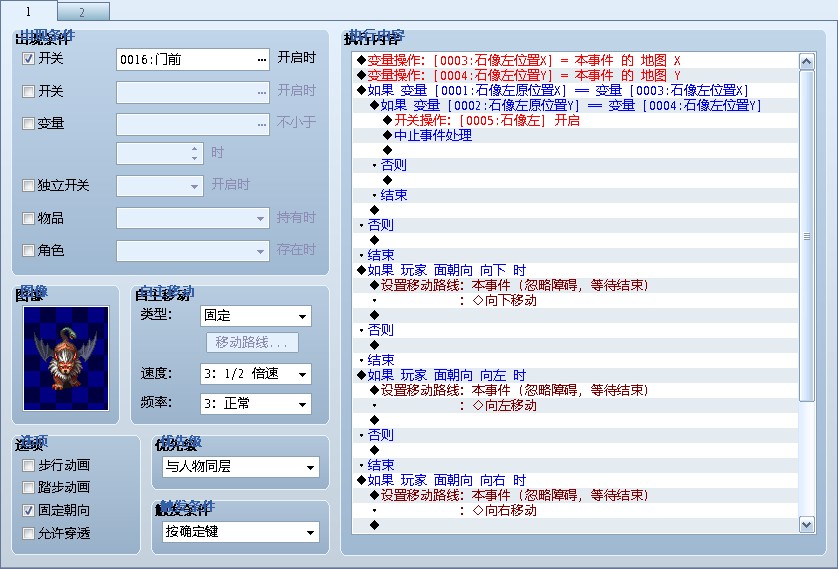The width and height of the screenshot is (838, 569).
Task: Enable the 物品 condition checkbox
Action: pos(28,218)
